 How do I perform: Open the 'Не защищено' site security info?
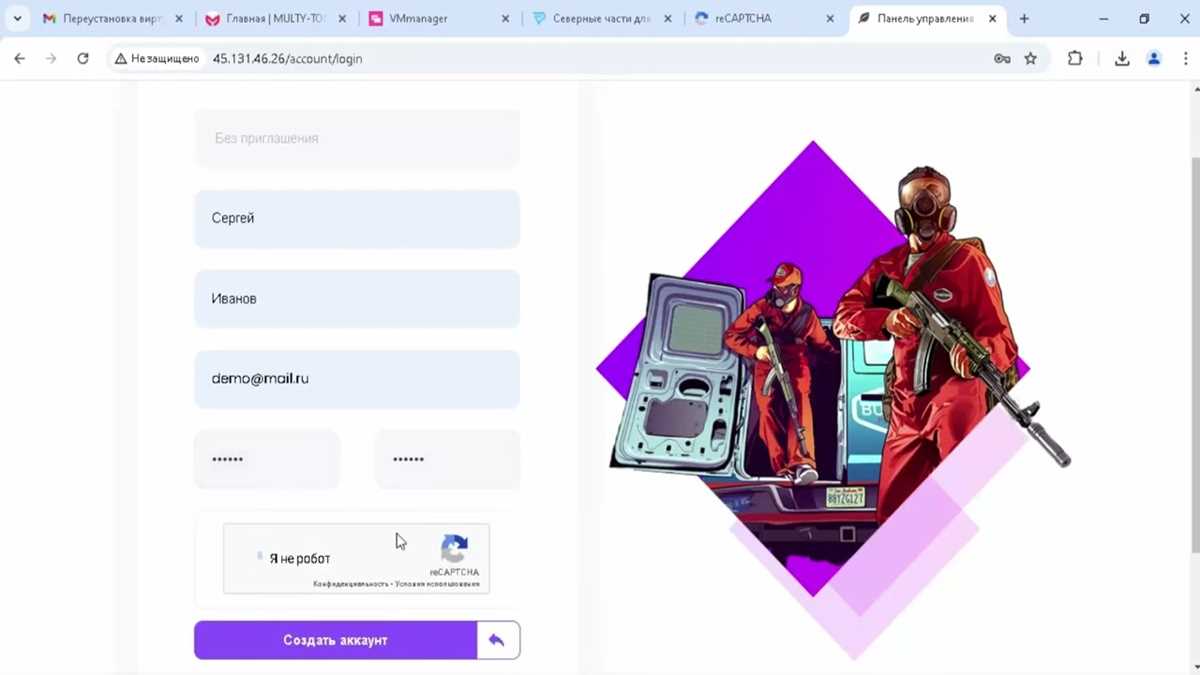click(x=156, y=59)
